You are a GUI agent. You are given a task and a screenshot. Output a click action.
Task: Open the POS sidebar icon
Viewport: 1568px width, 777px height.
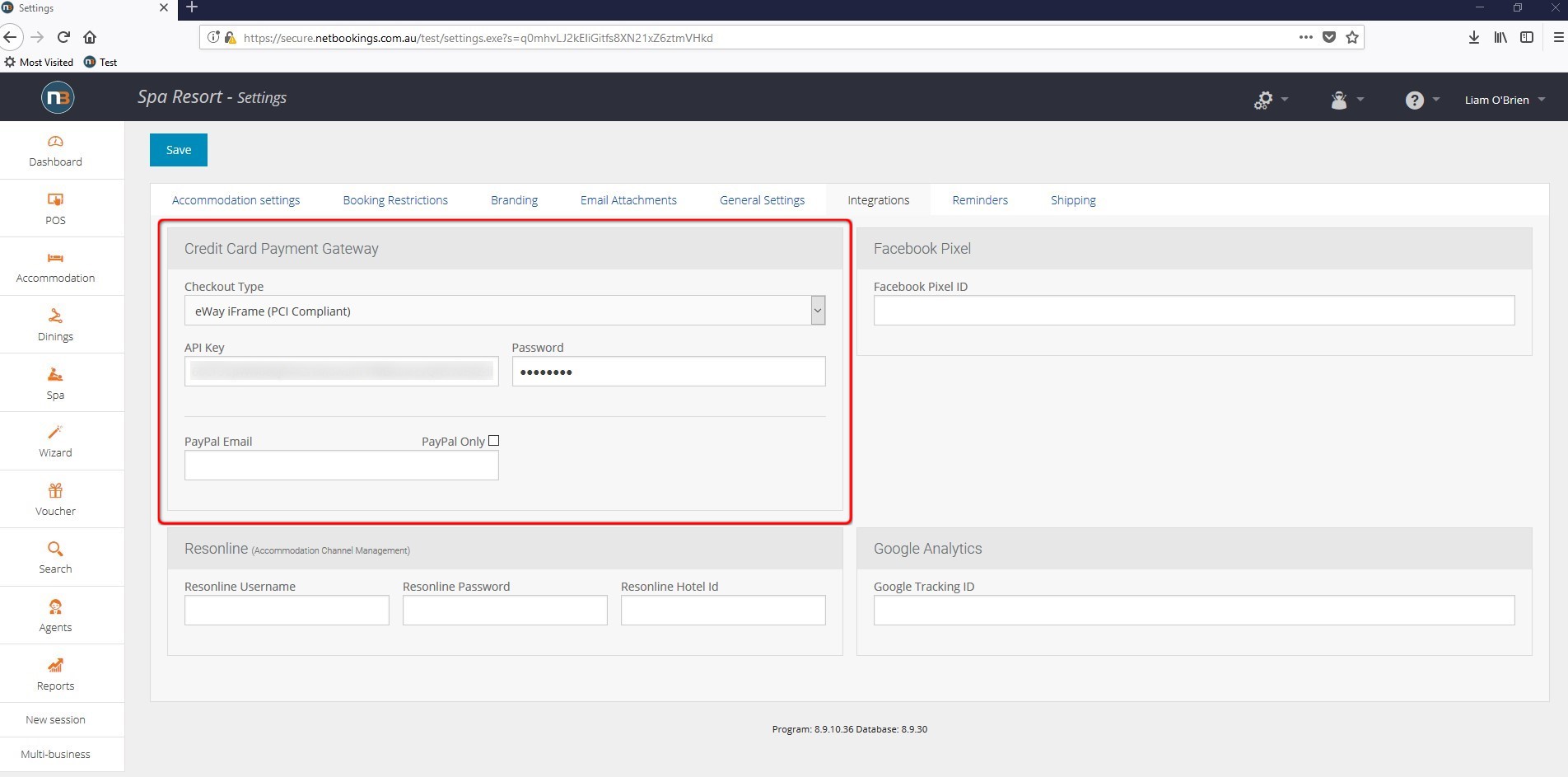point(55,199)
